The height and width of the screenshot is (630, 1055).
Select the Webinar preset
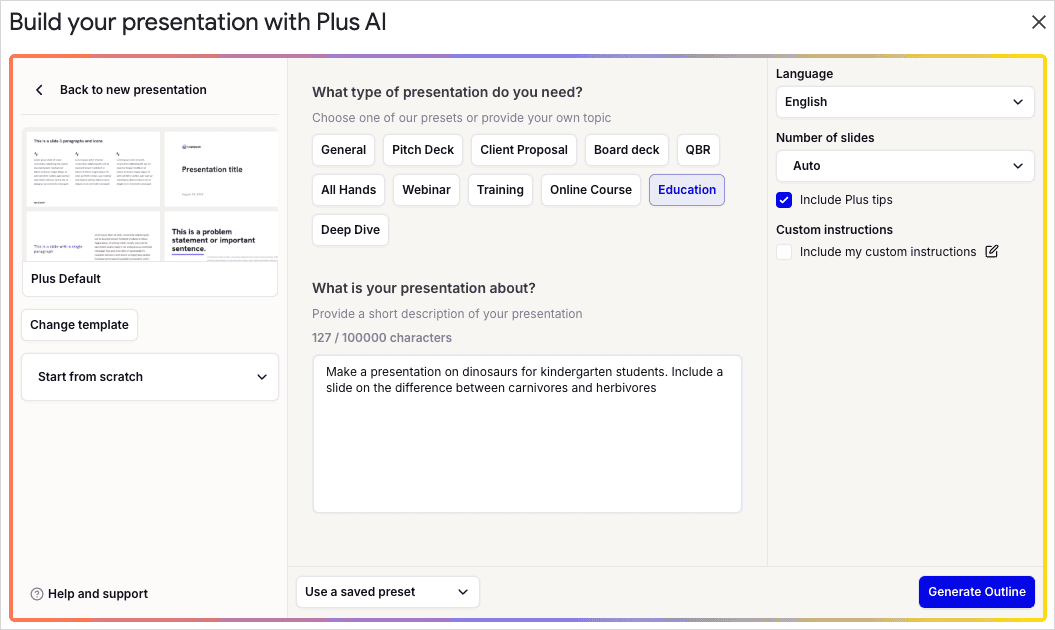pyautogui.click(x=426, y=190)
